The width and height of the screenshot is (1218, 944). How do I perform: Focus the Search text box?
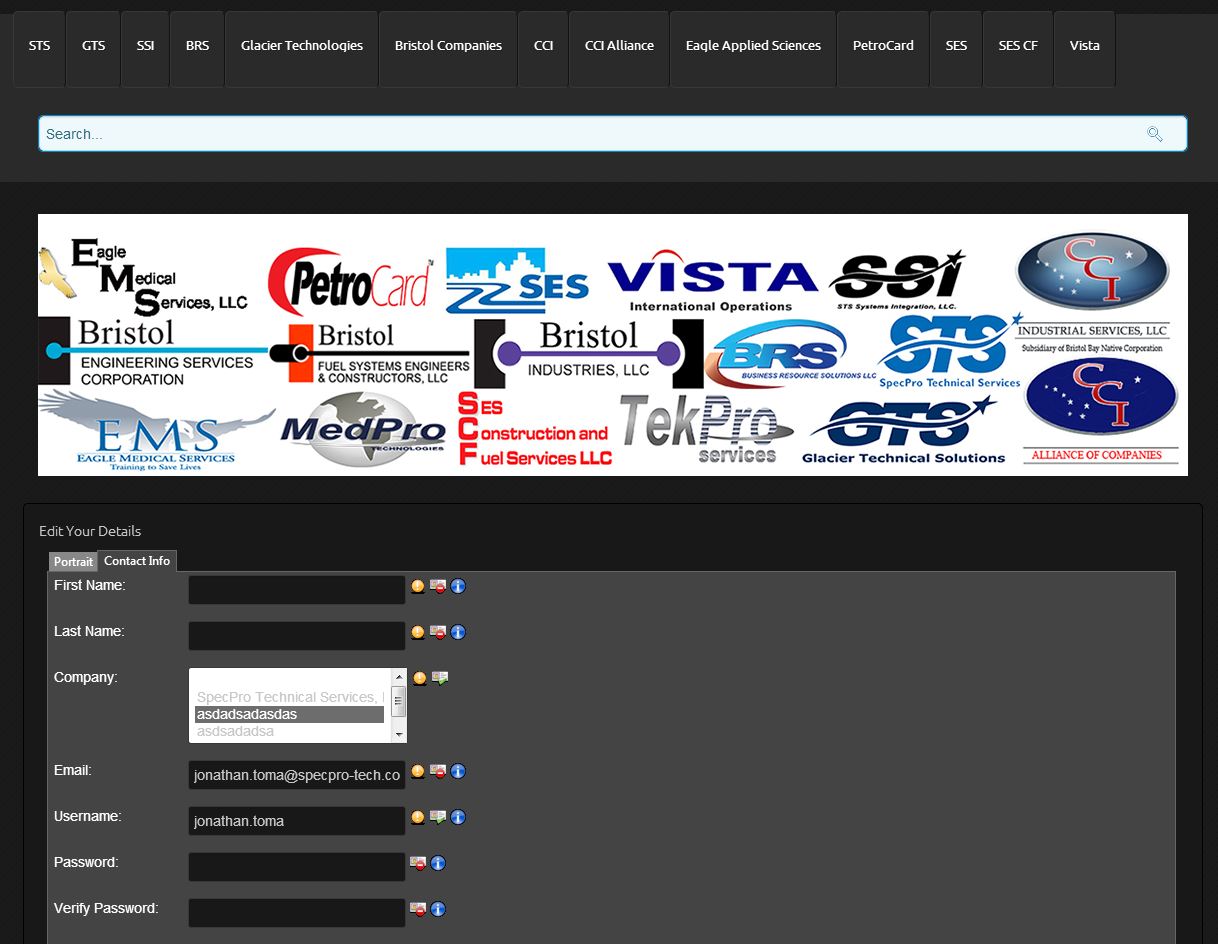point(613,134)
